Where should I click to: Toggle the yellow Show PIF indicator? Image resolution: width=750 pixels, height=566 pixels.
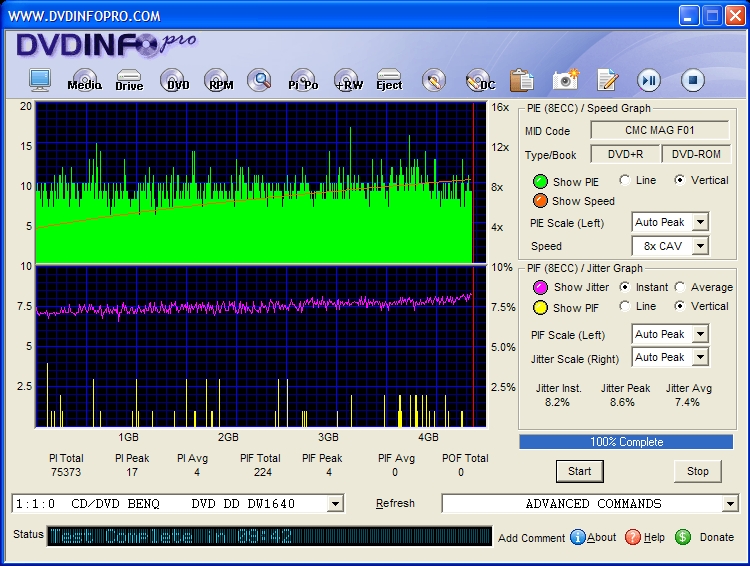click(540, 308)
